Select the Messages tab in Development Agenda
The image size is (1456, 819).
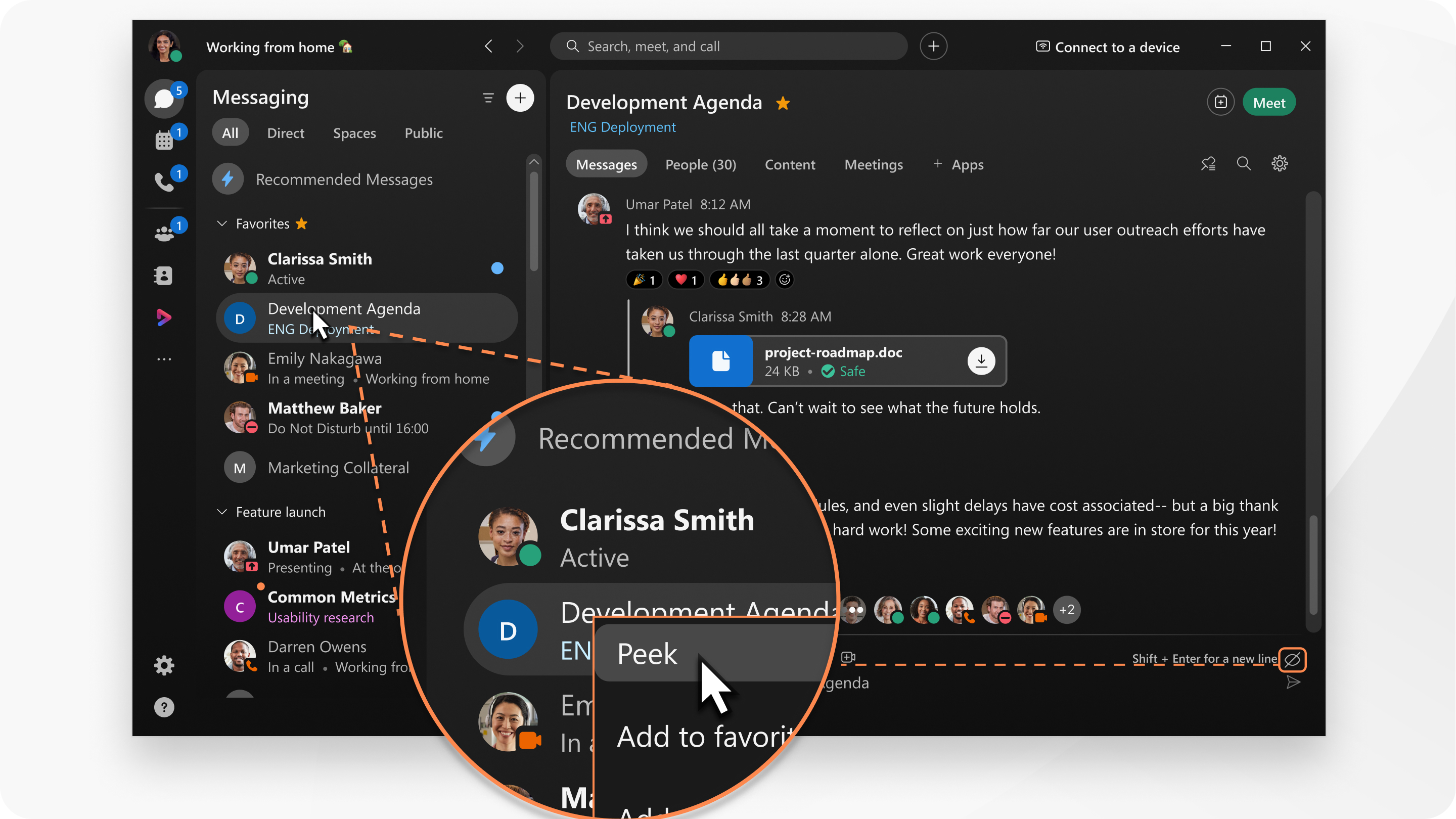pos(606,164)
